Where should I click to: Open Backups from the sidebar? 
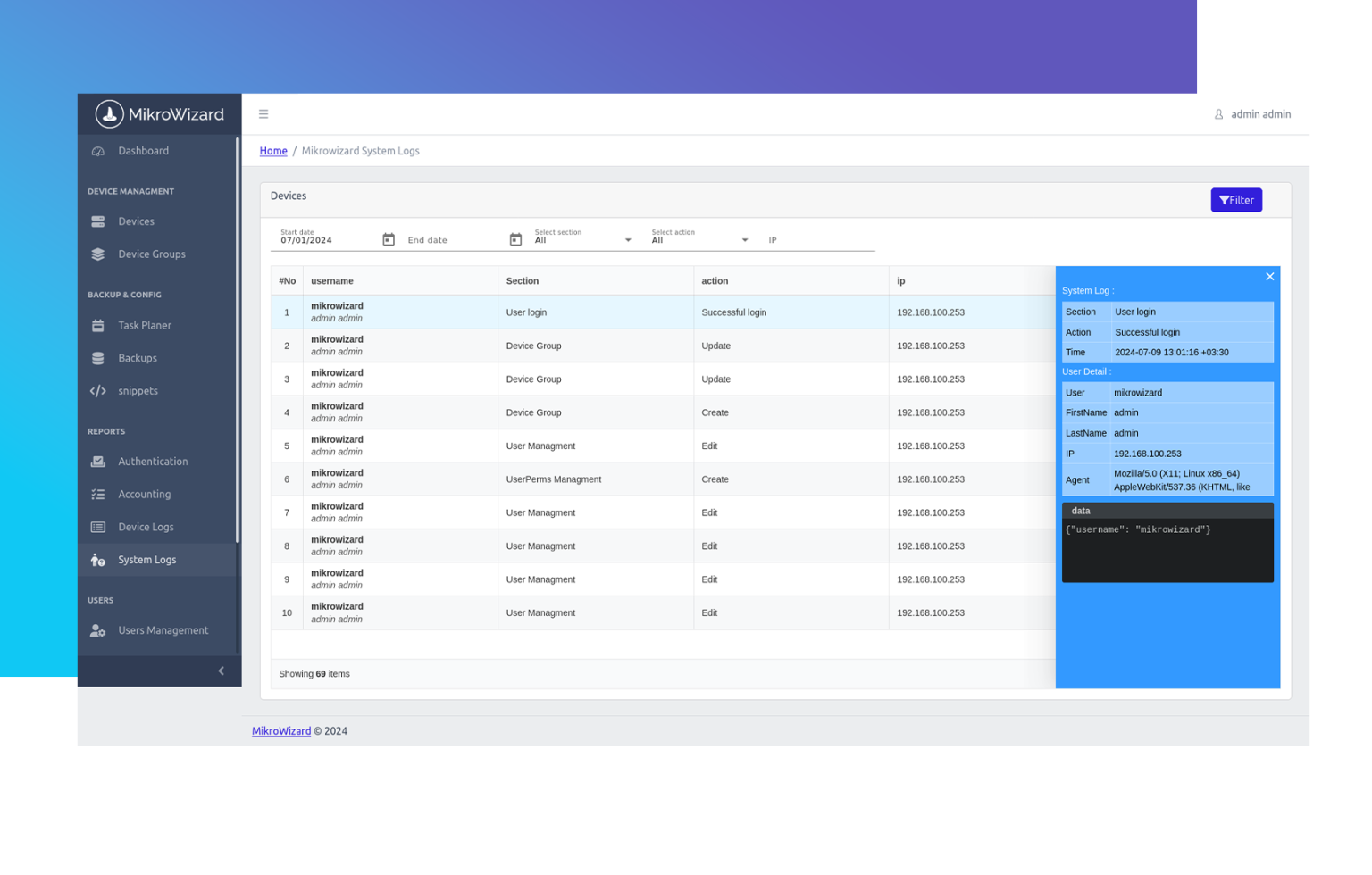(98, 358)
